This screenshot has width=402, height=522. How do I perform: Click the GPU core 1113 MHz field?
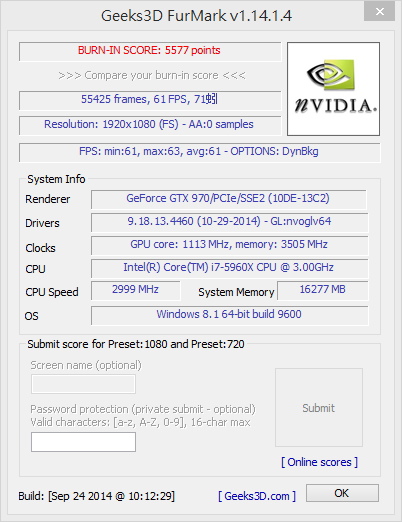pyautogui.click(x=229, y=245)
